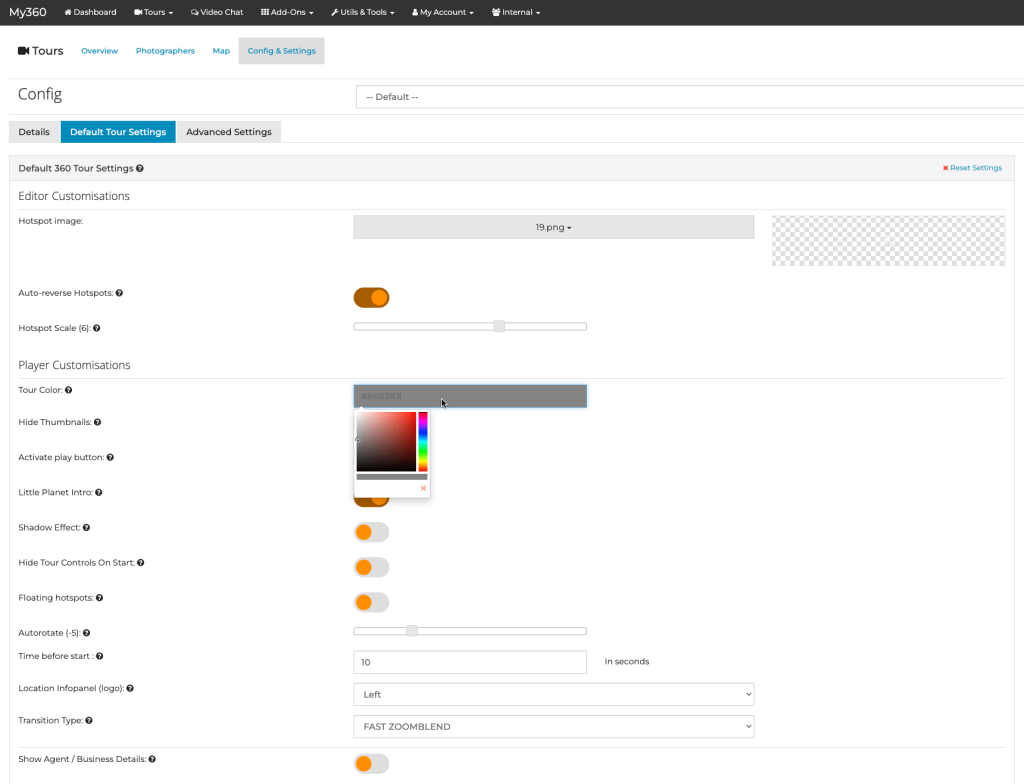
Task: Click Reset Settings link
Action: click(x=972, y=168)
